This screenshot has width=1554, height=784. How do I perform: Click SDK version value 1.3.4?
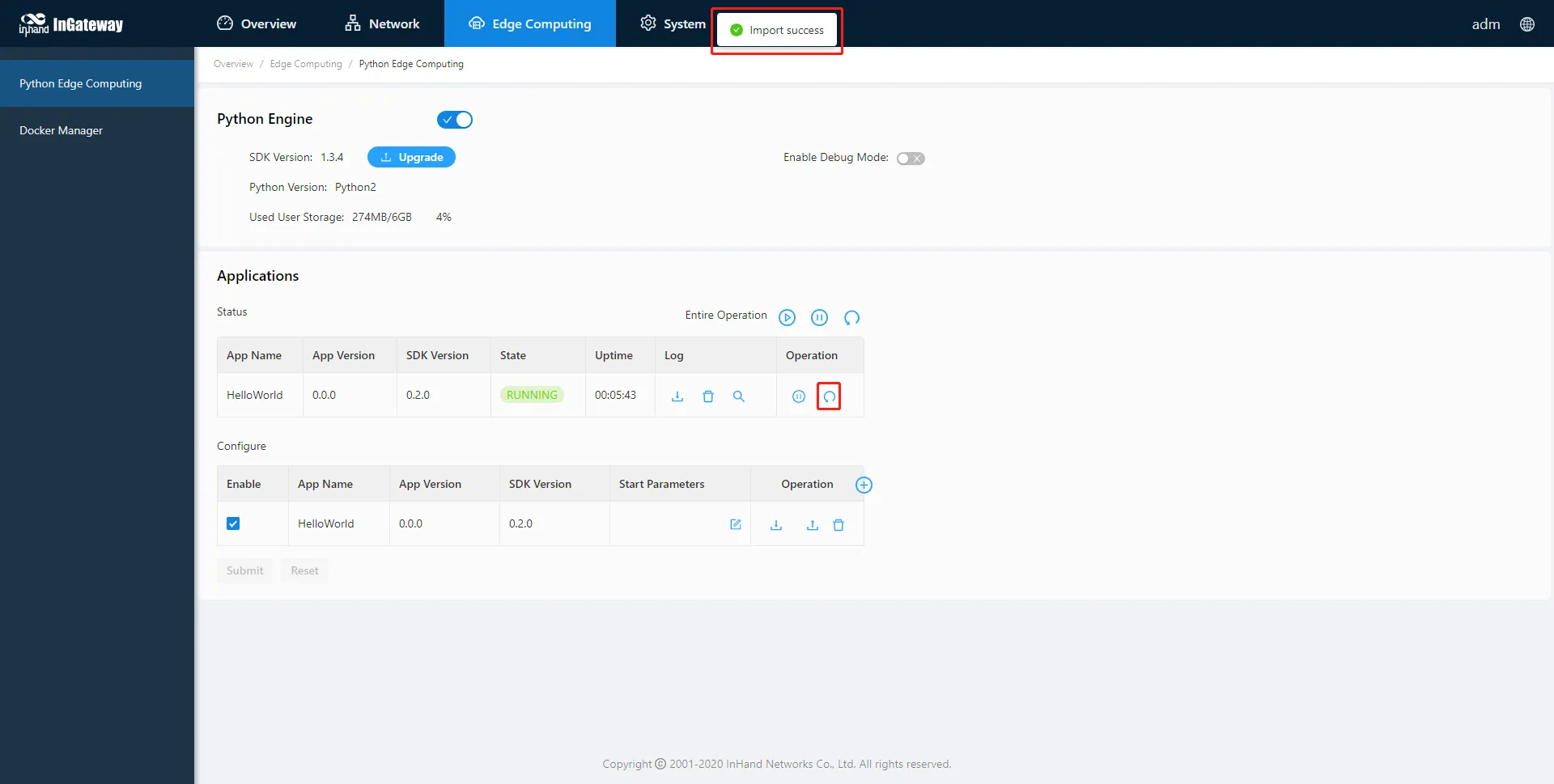pyautogui.click(x=332, y=157)
